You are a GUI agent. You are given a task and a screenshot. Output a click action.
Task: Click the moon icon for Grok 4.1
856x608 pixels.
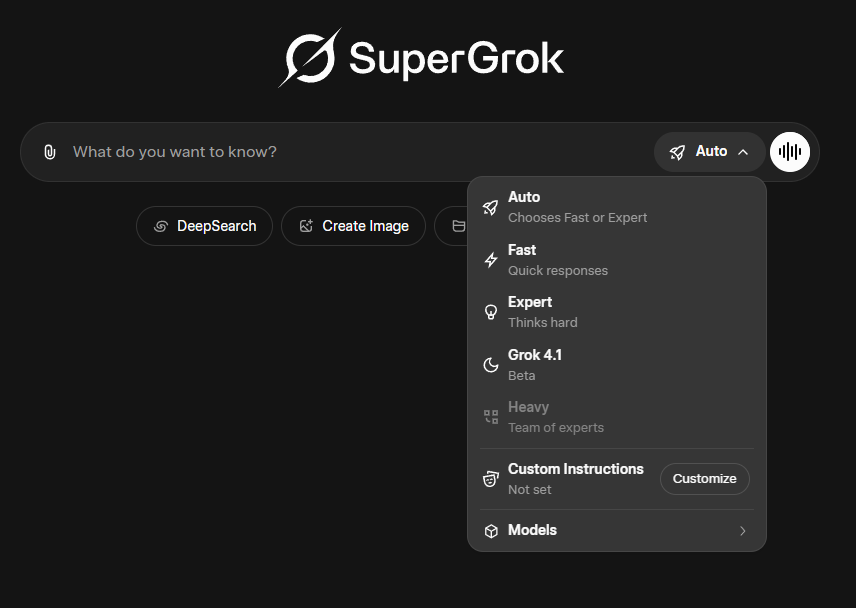(491, 365)
